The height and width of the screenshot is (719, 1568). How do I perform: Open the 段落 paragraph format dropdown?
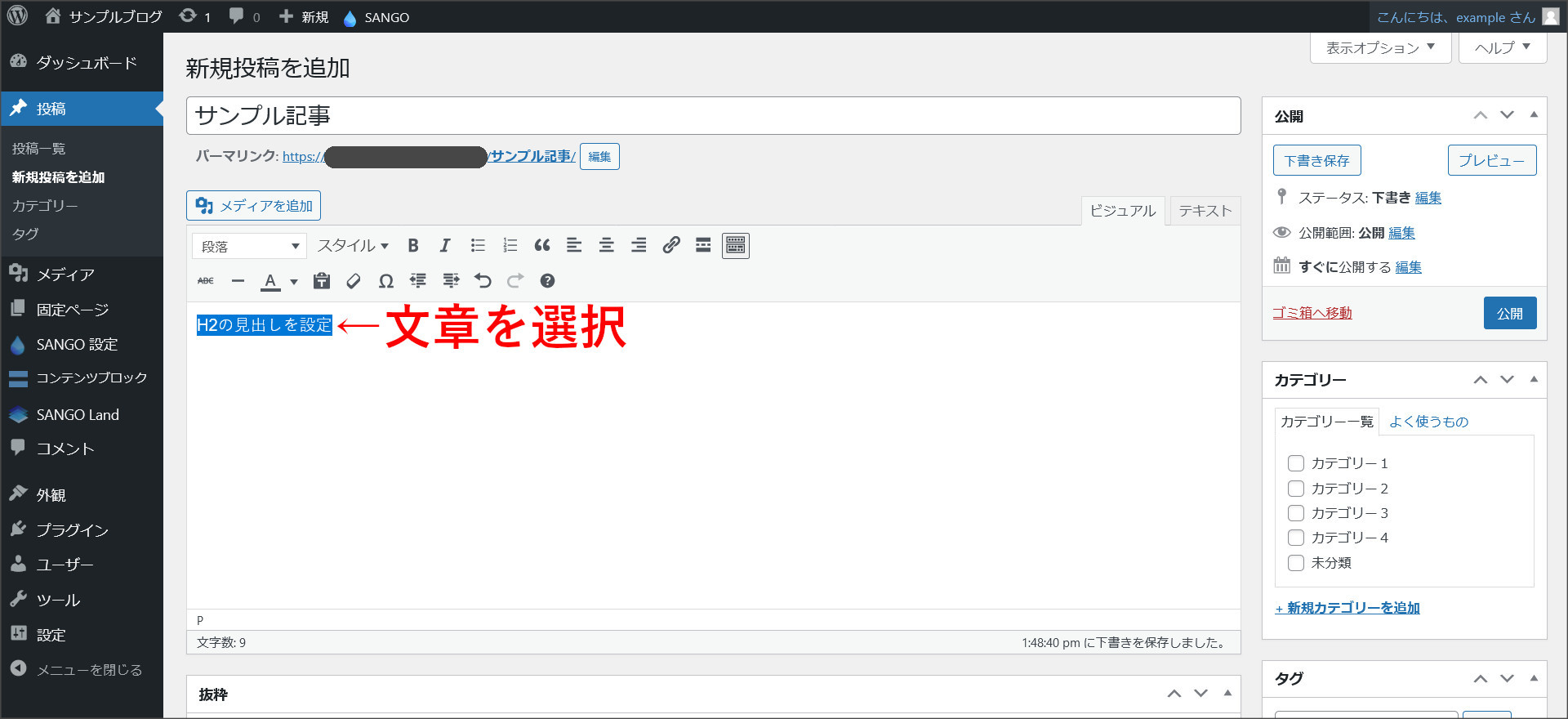[x=249, y=246]
